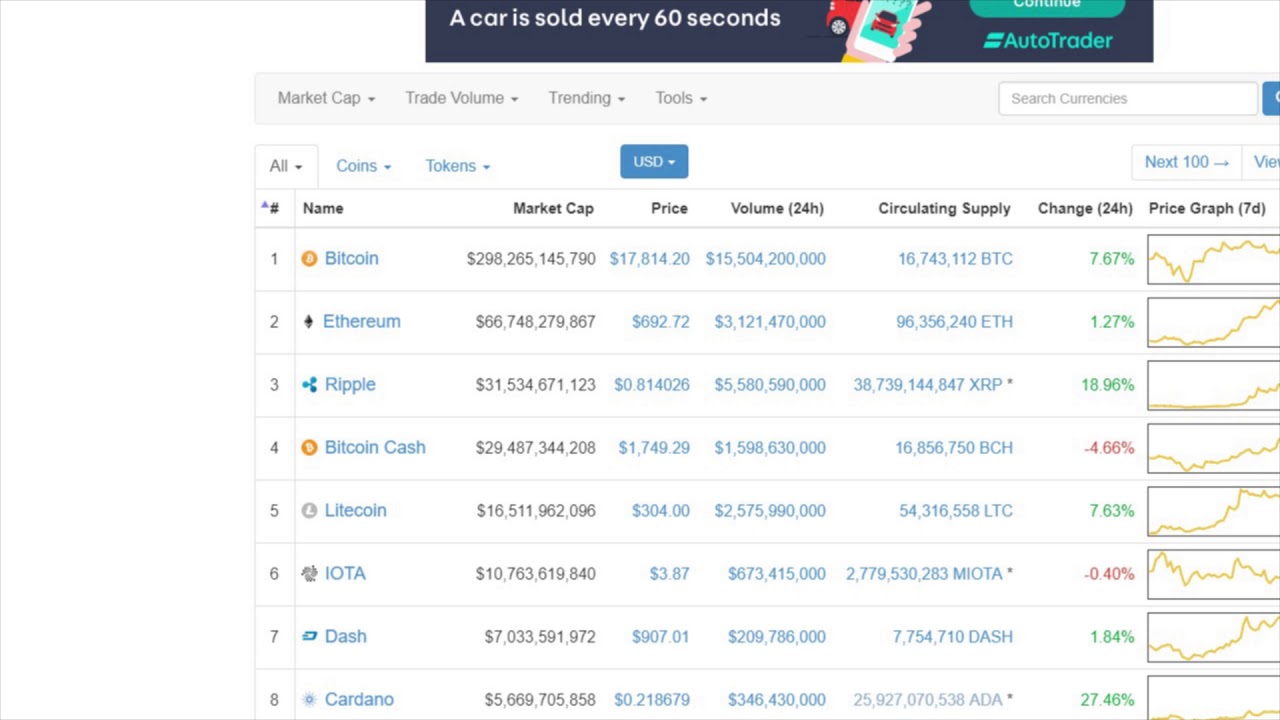Click Bitcoin Cash price $1,749.29

coord(653,448)
